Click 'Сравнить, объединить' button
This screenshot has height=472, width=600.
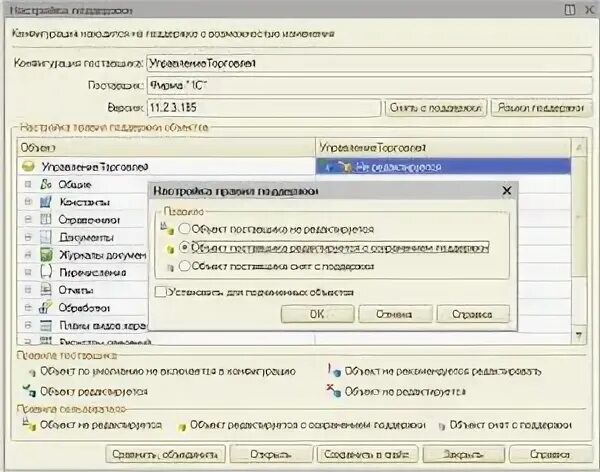coord(165,454)
